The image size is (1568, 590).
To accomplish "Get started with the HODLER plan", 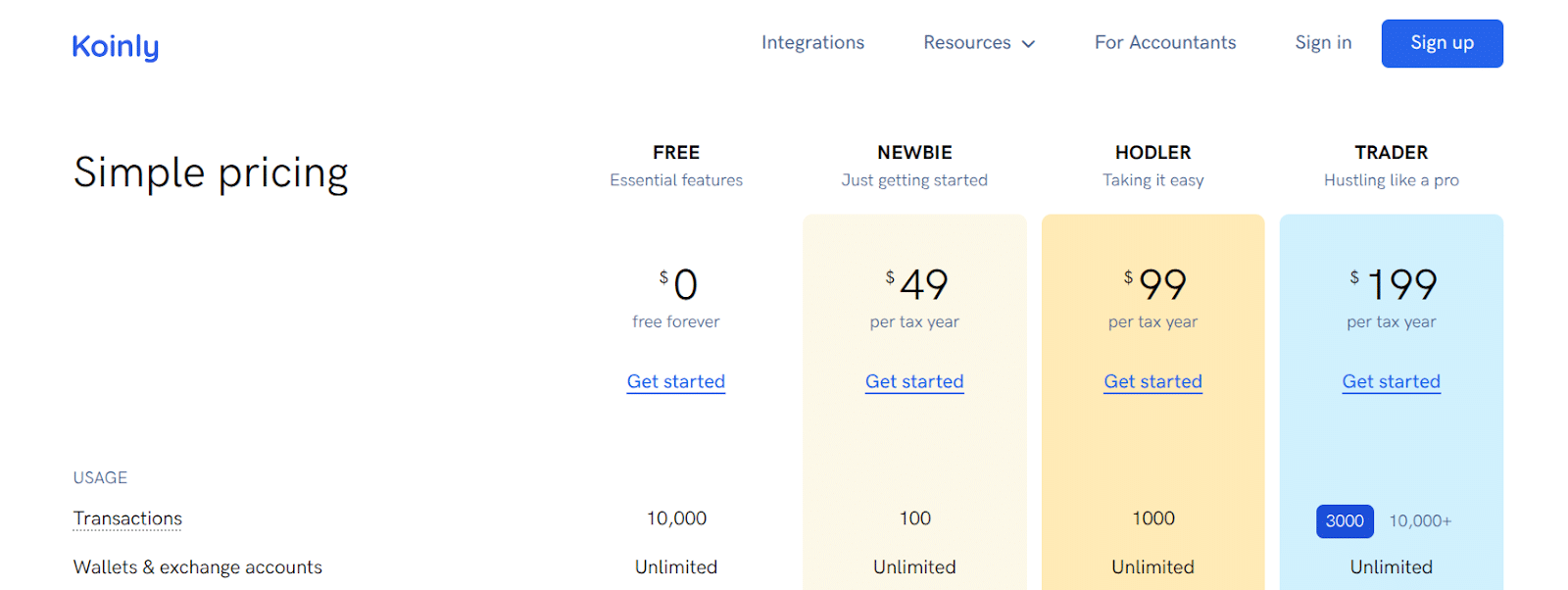I will point(1152,381).
